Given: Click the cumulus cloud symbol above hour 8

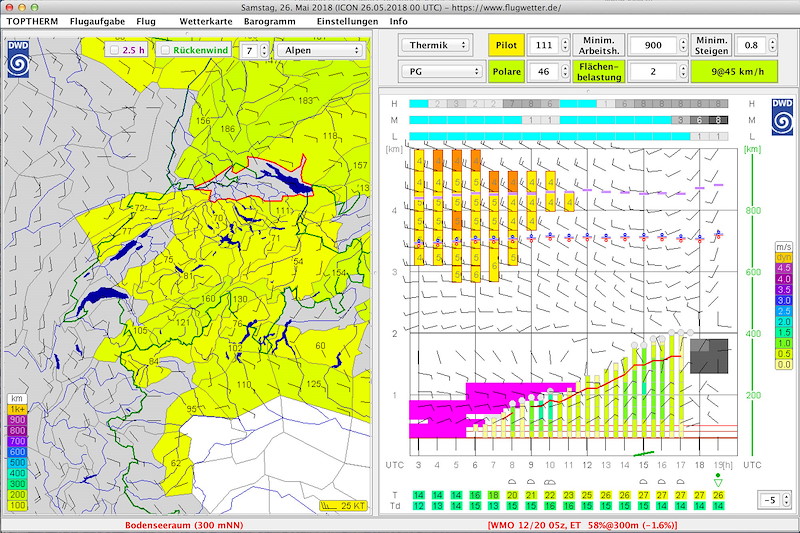Looking at the screenshot, I should tap(512, 481).
